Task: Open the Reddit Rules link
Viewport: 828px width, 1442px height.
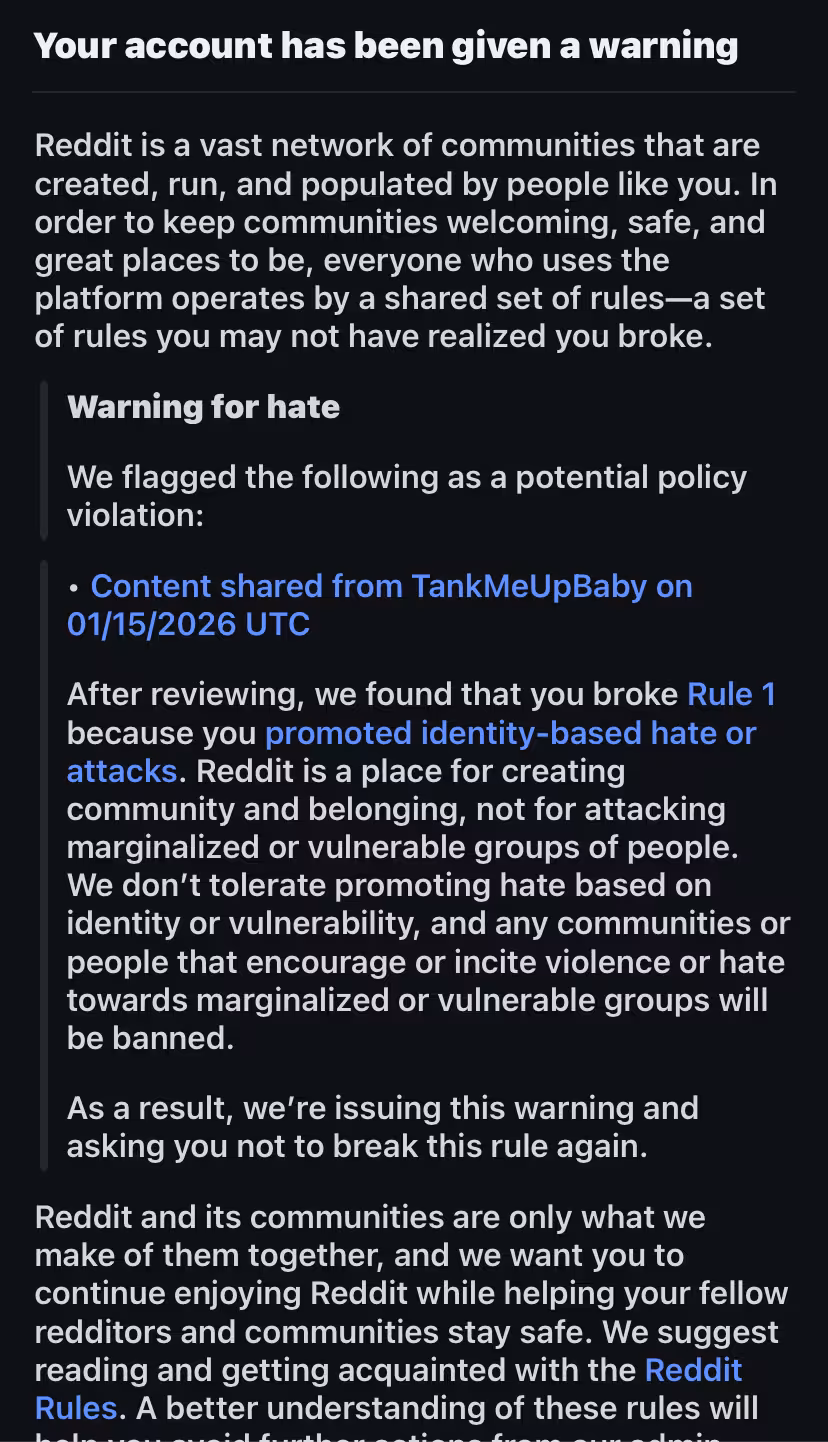Action: pos(693,1370)
